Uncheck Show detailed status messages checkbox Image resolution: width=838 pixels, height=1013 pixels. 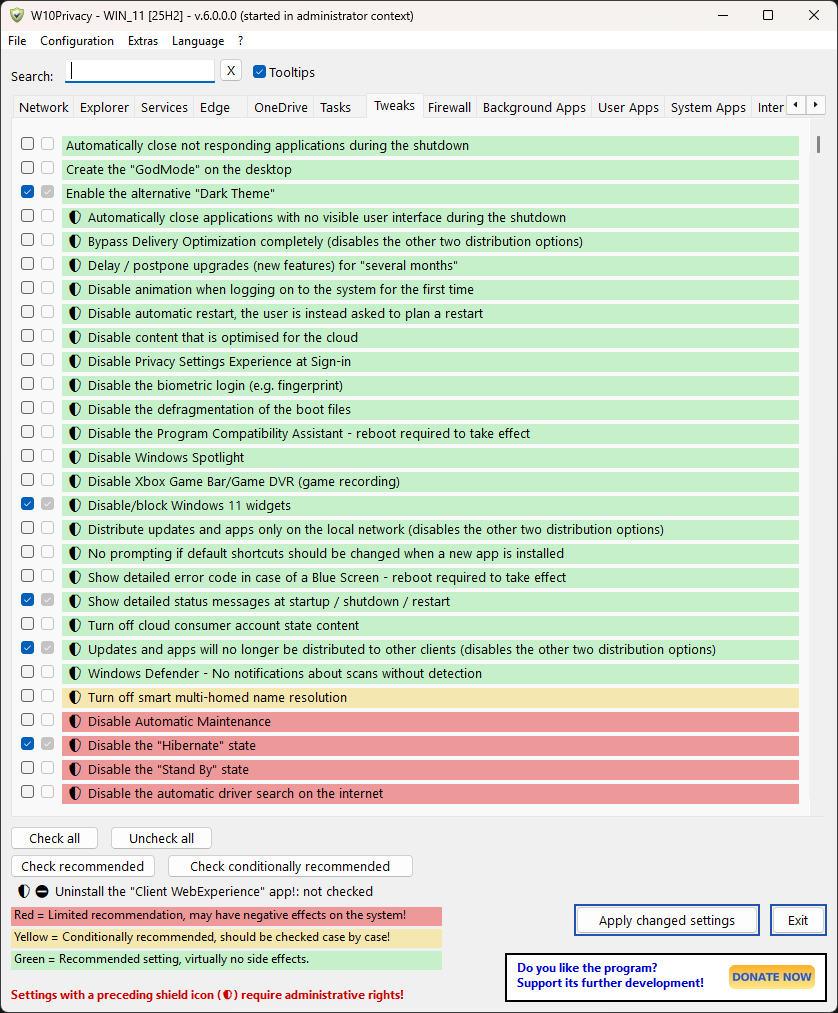tap(27, 600)
